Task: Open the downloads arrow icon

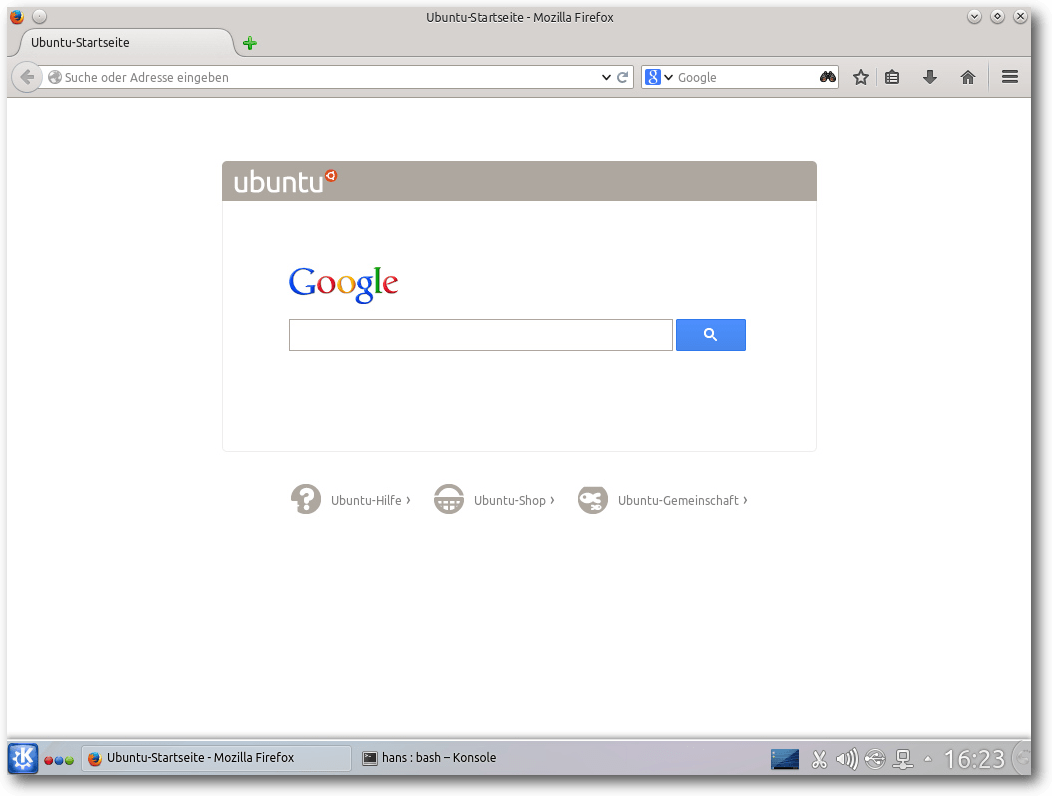Action: point(930,77)
